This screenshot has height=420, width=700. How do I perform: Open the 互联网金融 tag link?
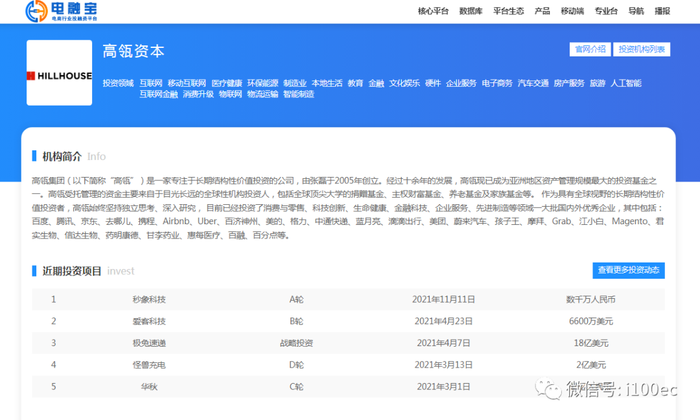pos(158,94)
